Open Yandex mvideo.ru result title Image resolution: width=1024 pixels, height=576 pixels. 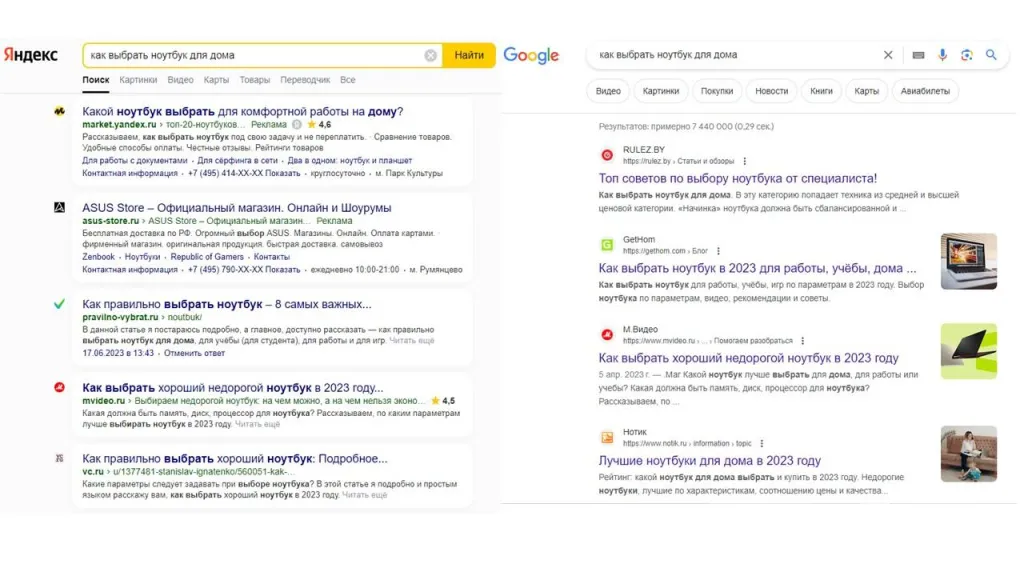(232, 388)
